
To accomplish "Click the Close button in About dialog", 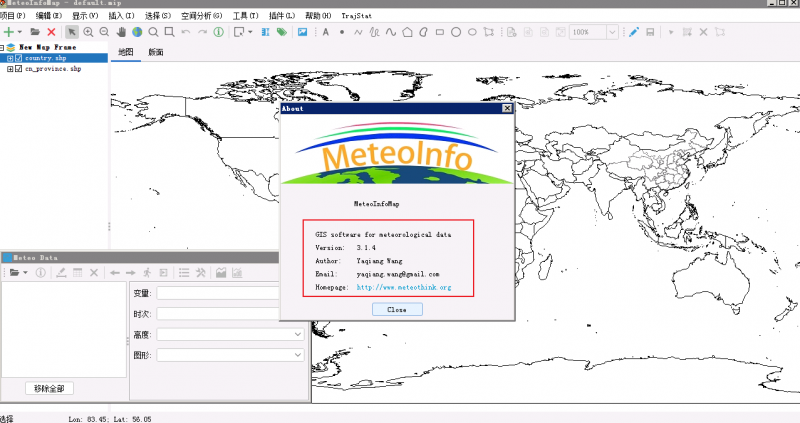I will coord(396,309).
